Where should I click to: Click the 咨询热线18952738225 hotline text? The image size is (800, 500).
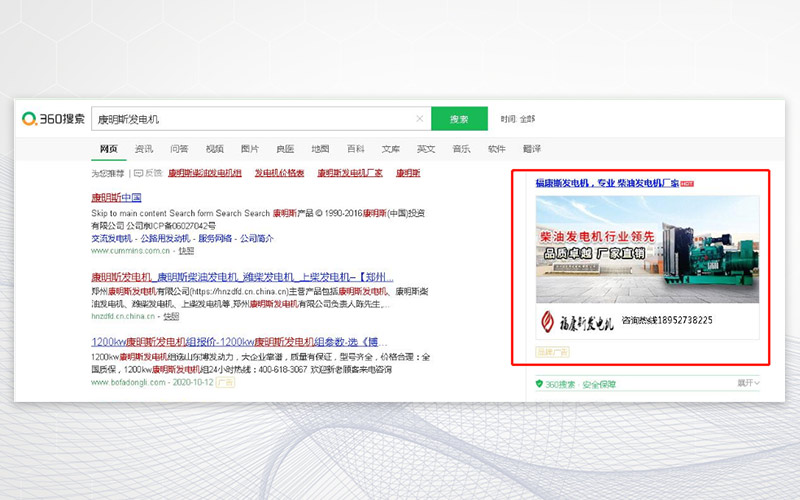(x=667, y=320)
